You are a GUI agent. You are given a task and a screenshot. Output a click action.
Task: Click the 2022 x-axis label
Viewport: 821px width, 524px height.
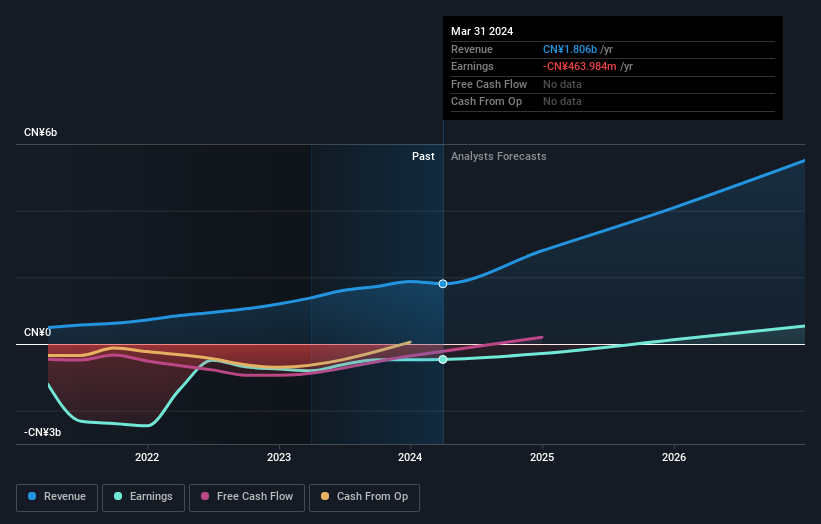pyautogui.click(x=147, y=458)
